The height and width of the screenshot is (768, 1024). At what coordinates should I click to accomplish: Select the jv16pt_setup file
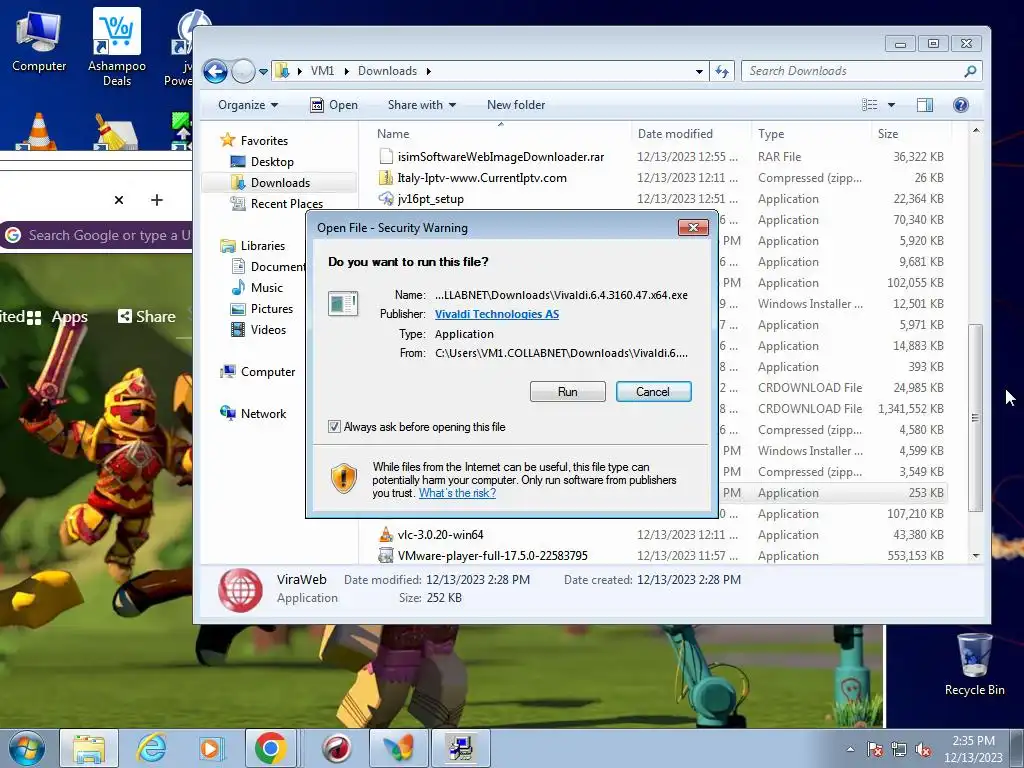pos(430,199)
